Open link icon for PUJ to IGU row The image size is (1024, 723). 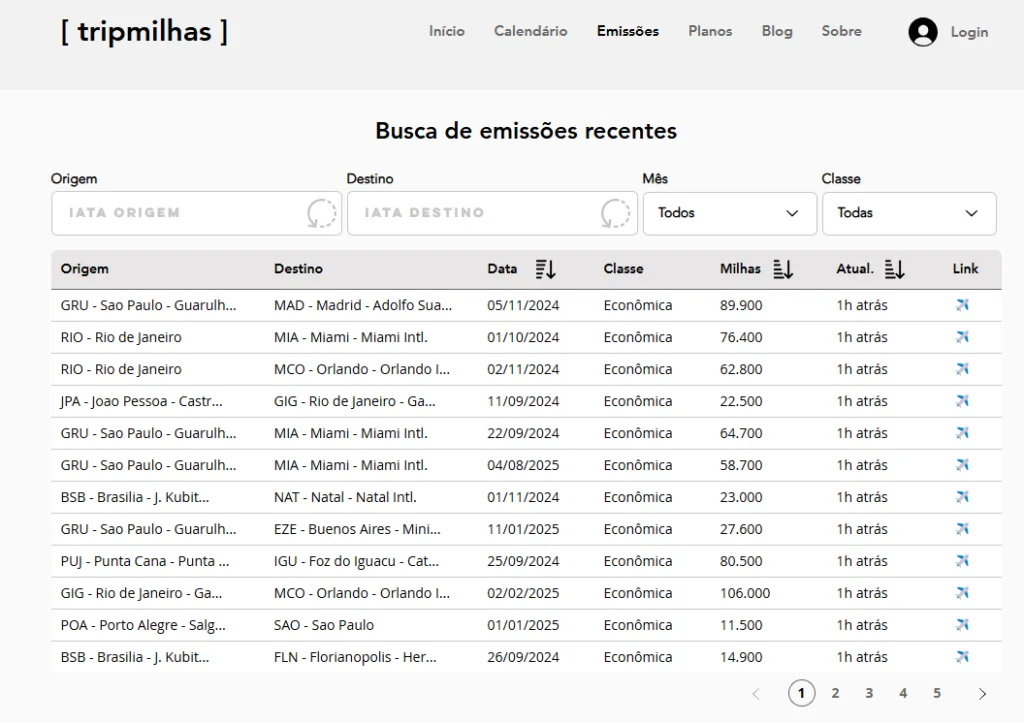click(x=962, y=561)
